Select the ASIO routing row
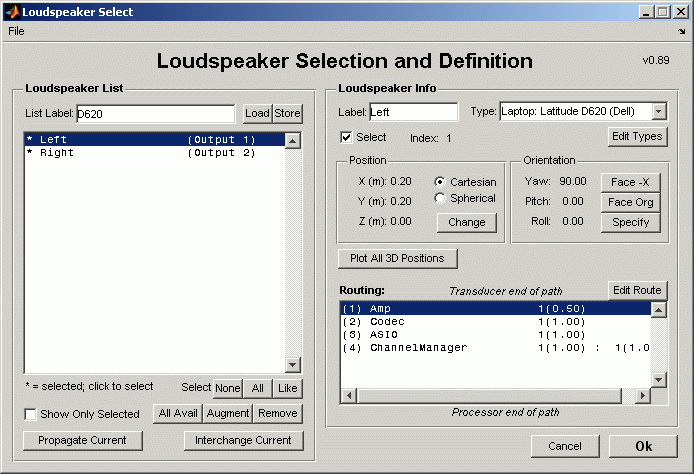694x474 pixels. point(496,335)
